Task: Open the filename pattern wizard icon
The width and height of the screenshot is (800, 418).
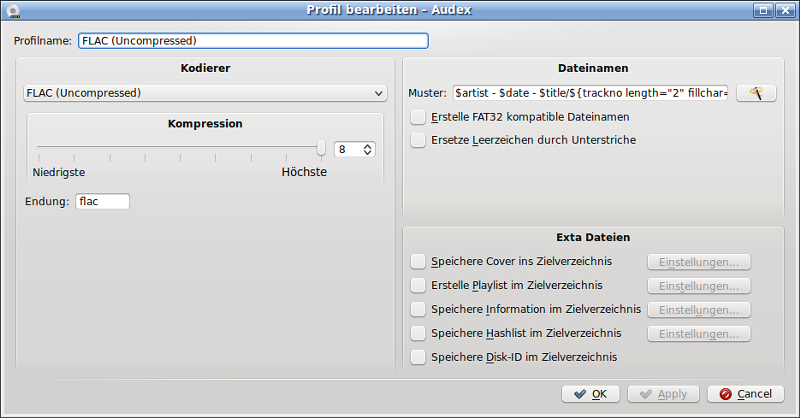Action: [x=756, y=93]
